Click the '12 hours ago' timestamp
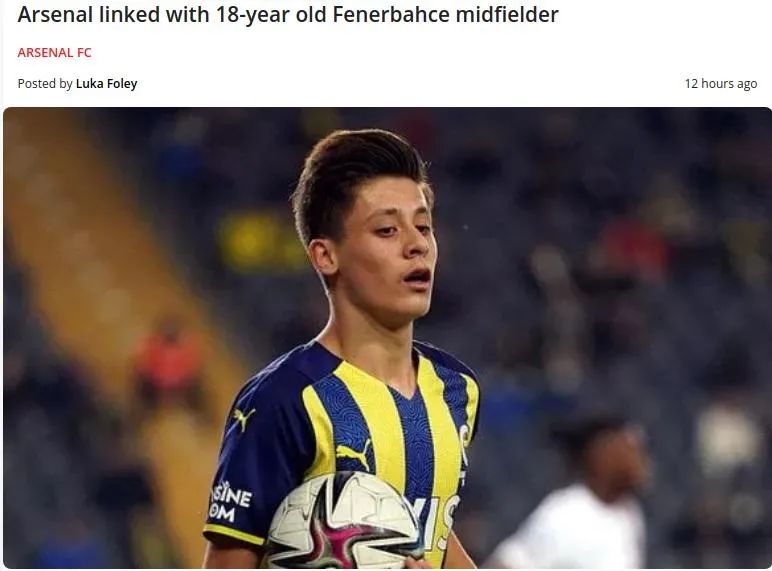 point(721,84)
